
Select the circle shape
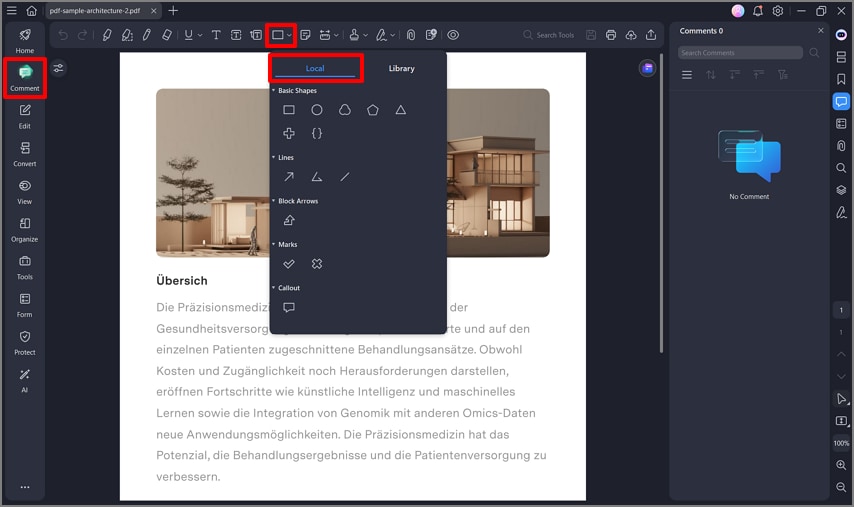pos(316,110)
